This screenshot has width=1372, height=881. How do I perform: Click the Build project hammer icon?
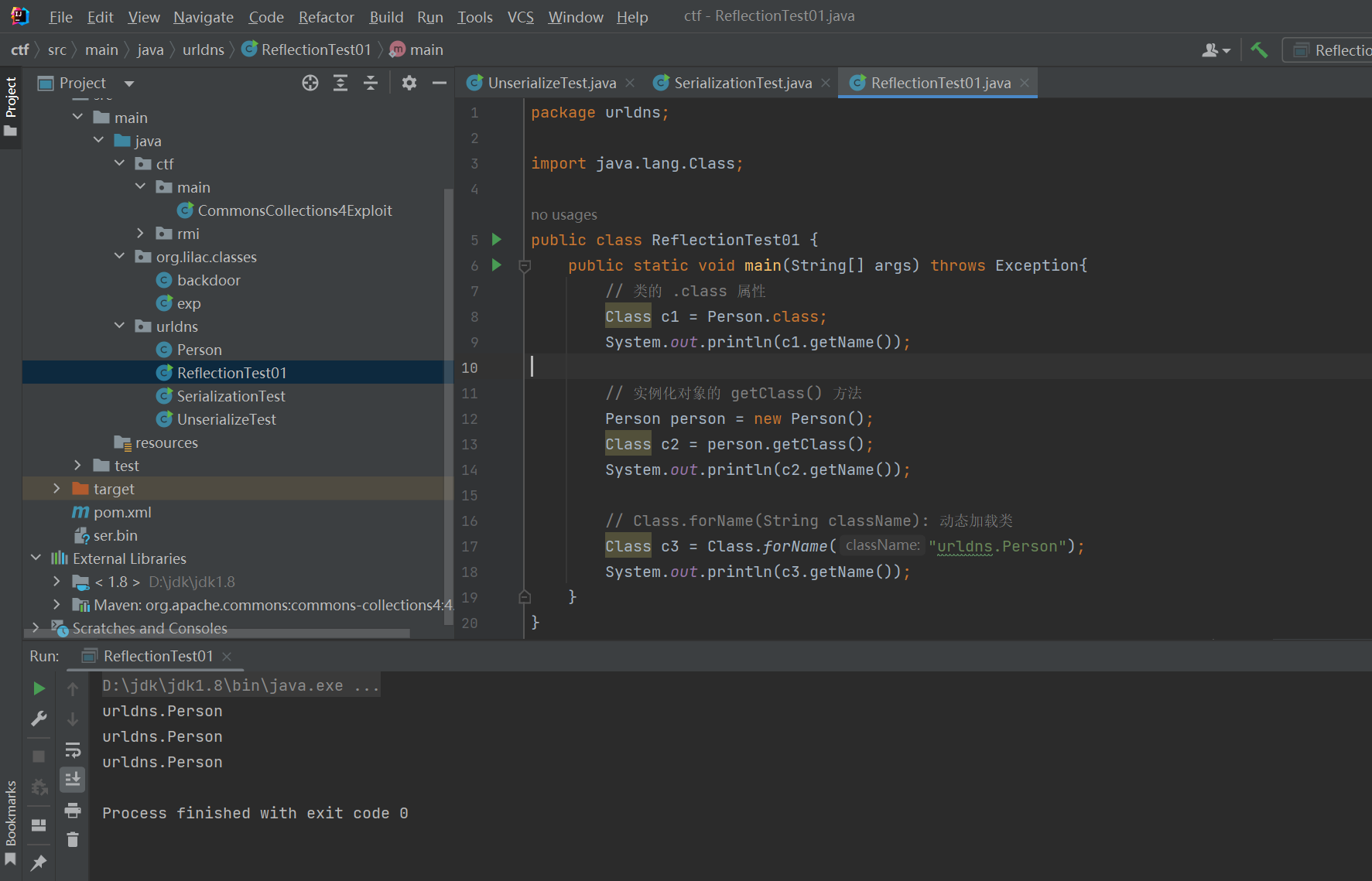pos(1259,50)
